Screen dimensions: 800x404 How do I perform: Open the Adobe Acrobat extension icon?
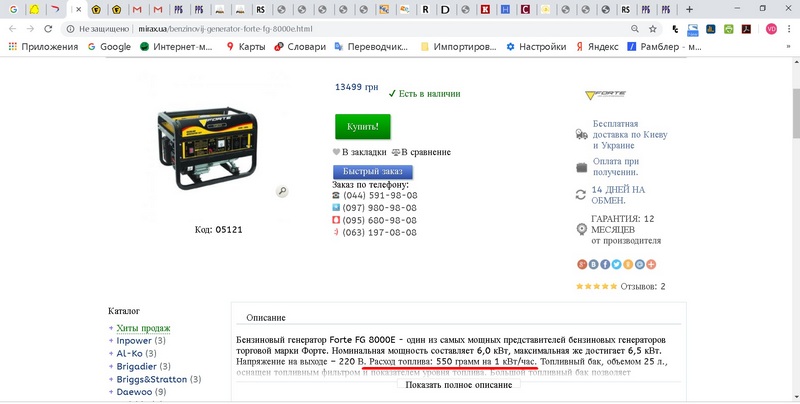pyautogui.click(x=746, y=29)
